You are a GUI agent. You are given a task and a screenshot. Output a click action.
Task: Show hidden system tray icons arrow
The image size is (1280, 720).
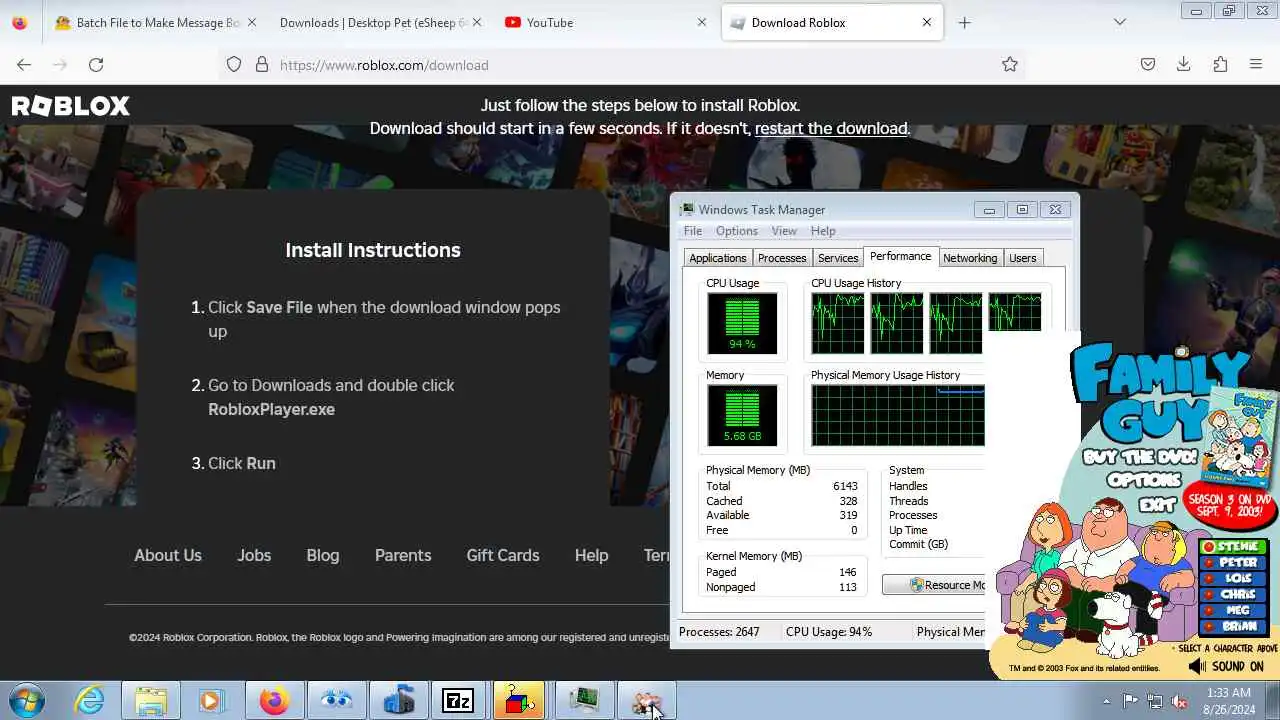[x=1106, y=701]
